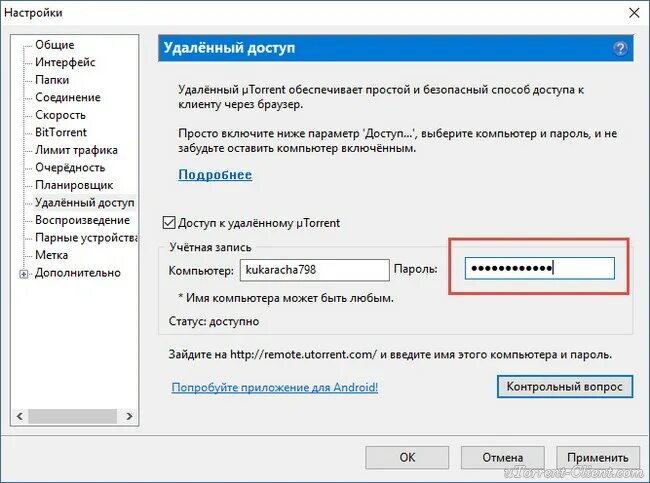Viewport: 650px width, 483px height.
Task: Toggle the 'Доступ к удалённому µTorrent' checkbox
Action: [169, 223]
